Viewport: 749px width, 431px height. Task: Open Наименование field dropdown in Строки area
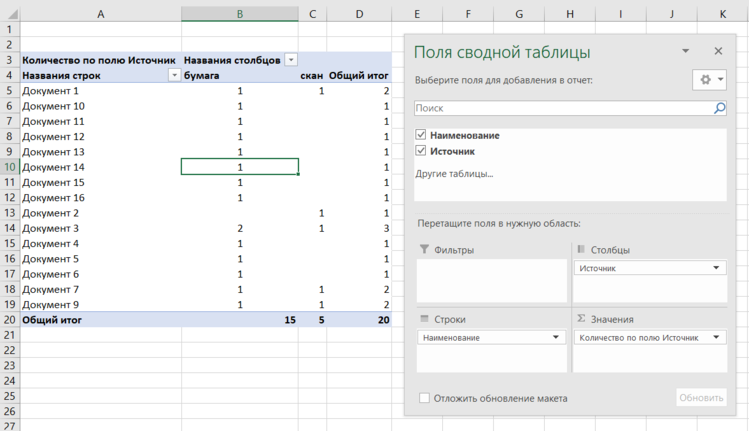[556, 337]
